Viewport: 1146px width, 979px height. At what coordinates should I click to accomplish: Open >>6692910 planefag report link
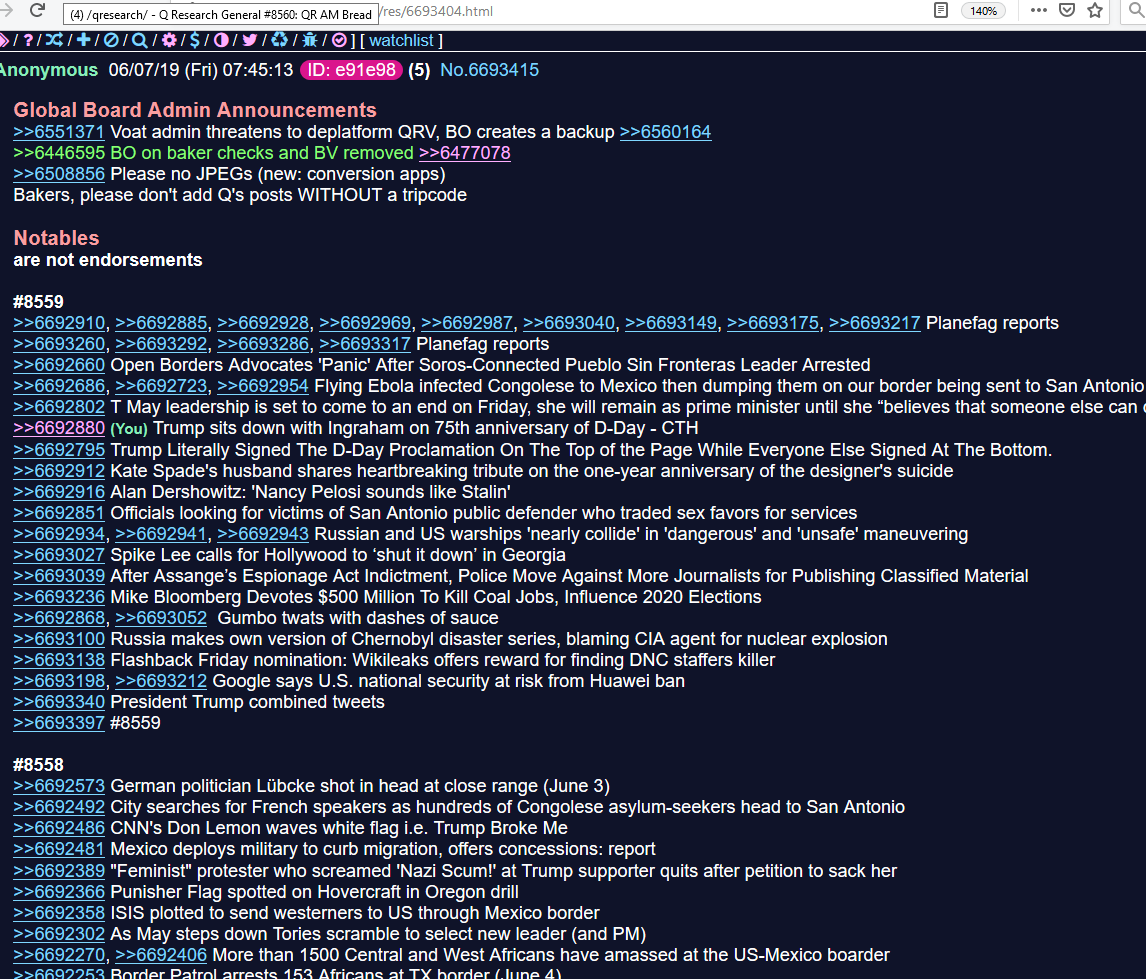coord(59,324)
